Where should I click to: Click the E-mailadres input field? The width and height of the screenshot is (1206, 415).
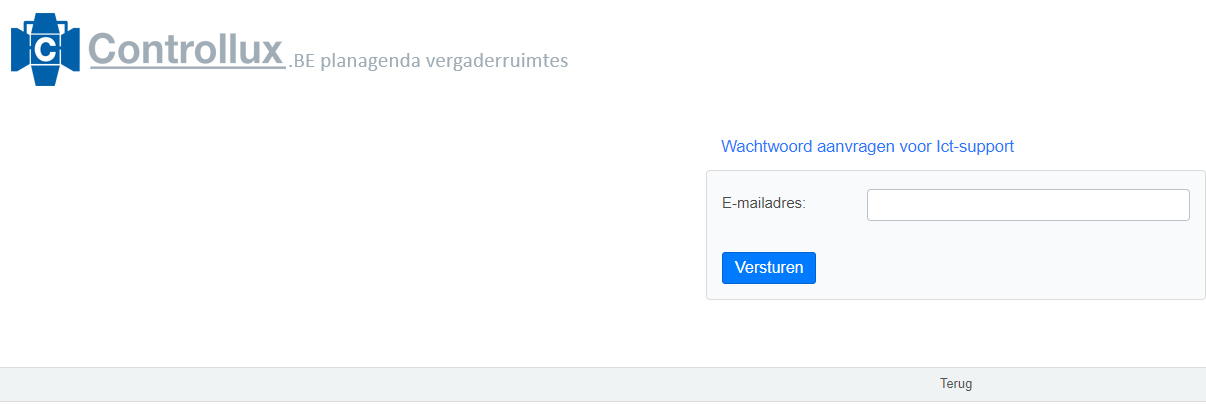(x=1027, y=205)
